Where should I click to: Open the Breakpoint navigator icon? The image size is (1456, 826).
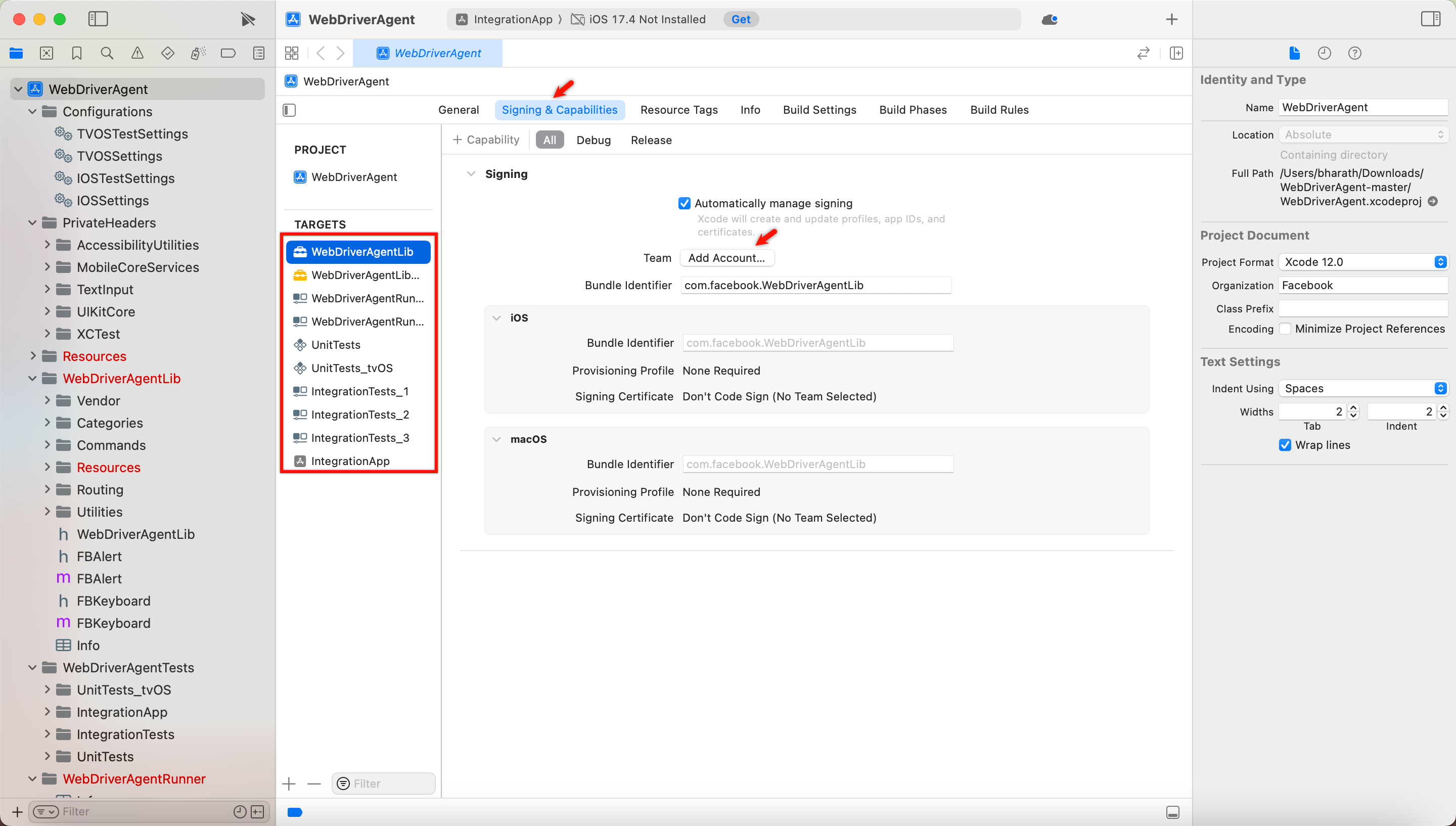[x=228, y=53]
